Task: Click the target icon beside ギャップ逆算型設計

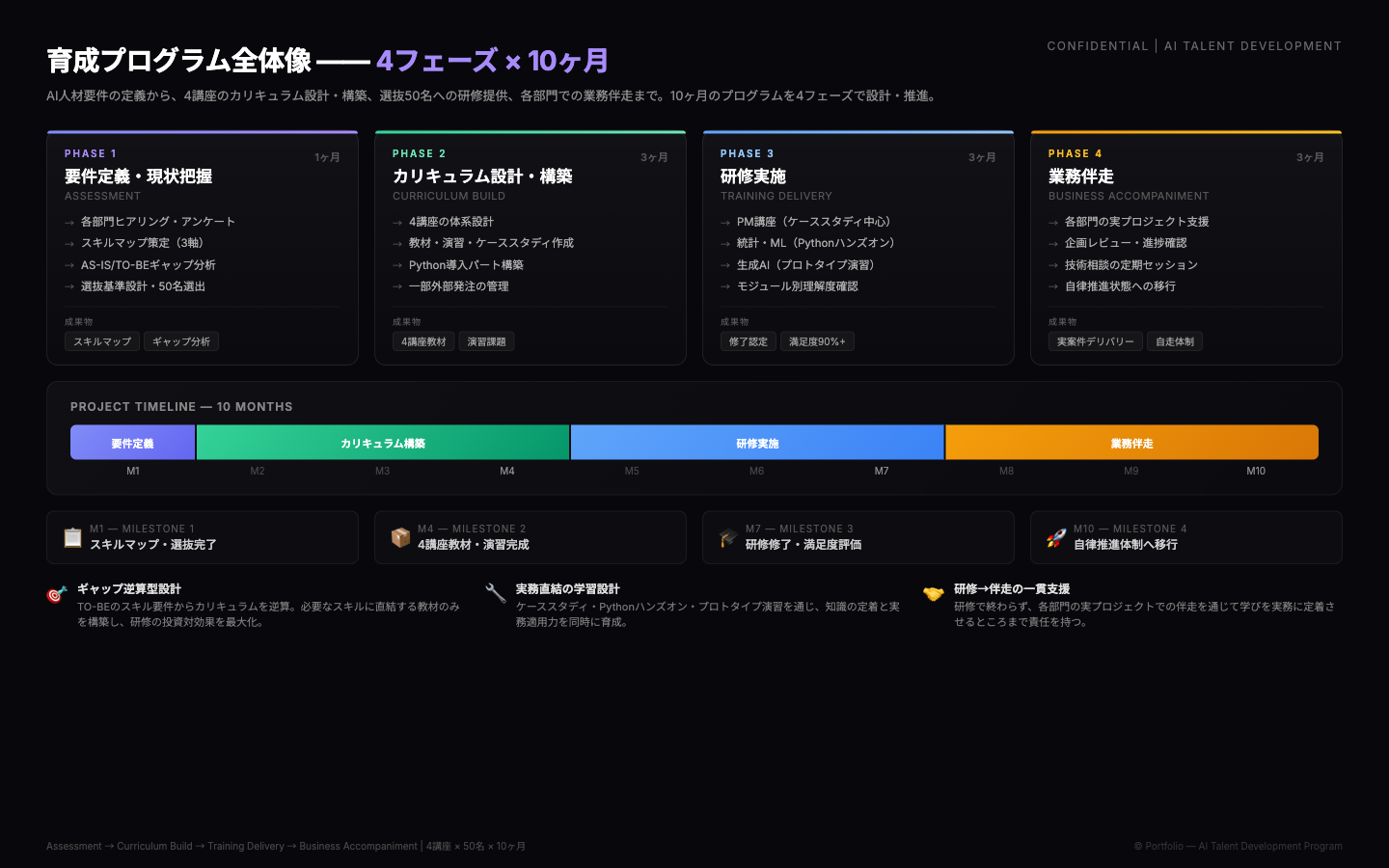Action: tap(57, 595)
